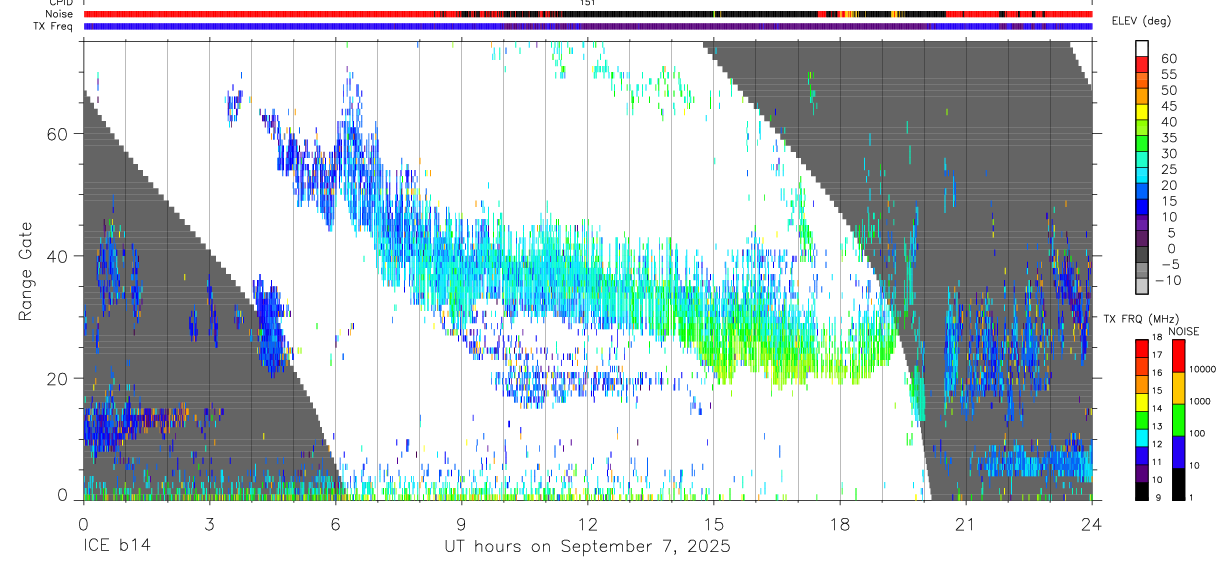Click the y-axis tick label '40' on Range Gate axis

coord(58,256)
